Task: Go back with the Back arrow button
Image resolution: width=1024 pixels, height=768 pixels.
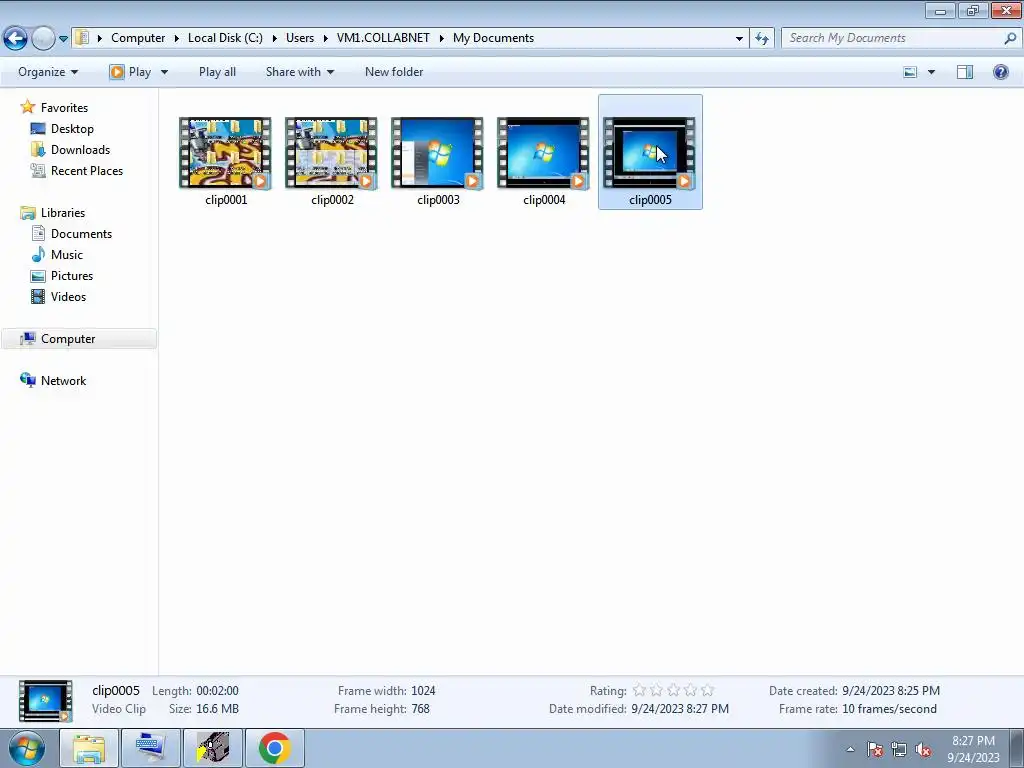Action: (16, 39)
